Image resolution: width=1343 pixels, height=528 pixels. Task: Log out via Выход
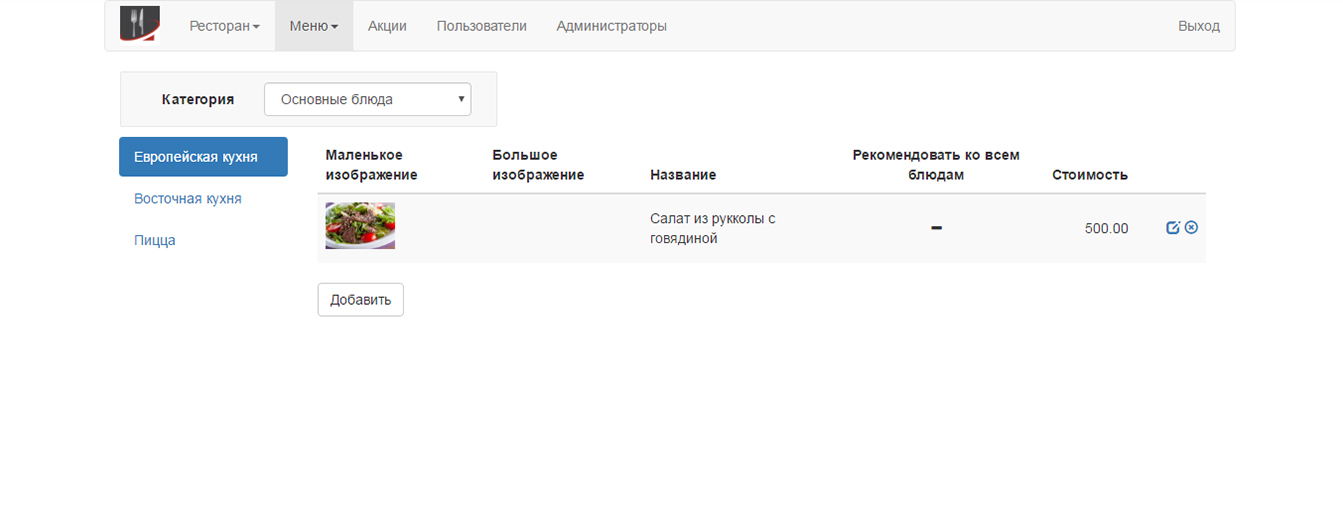1199,26
